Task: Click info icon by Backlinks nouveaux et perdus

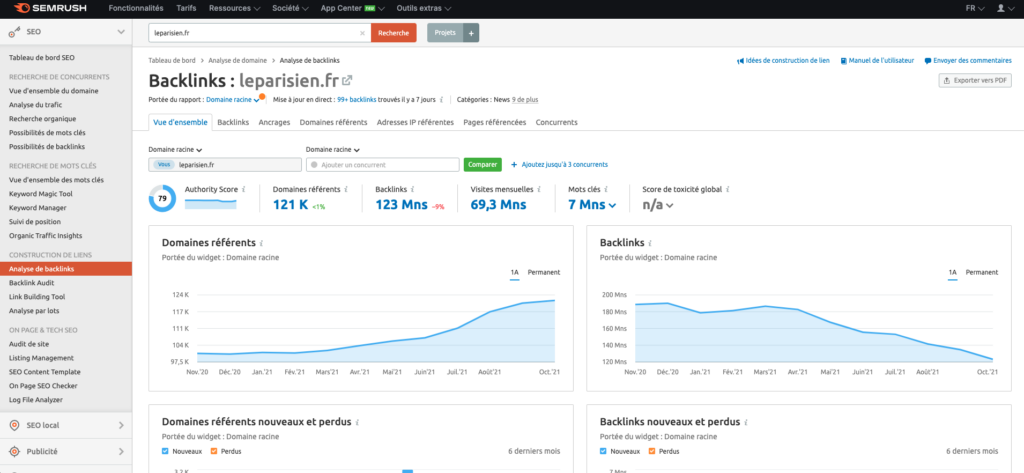Action: (746, 422)
